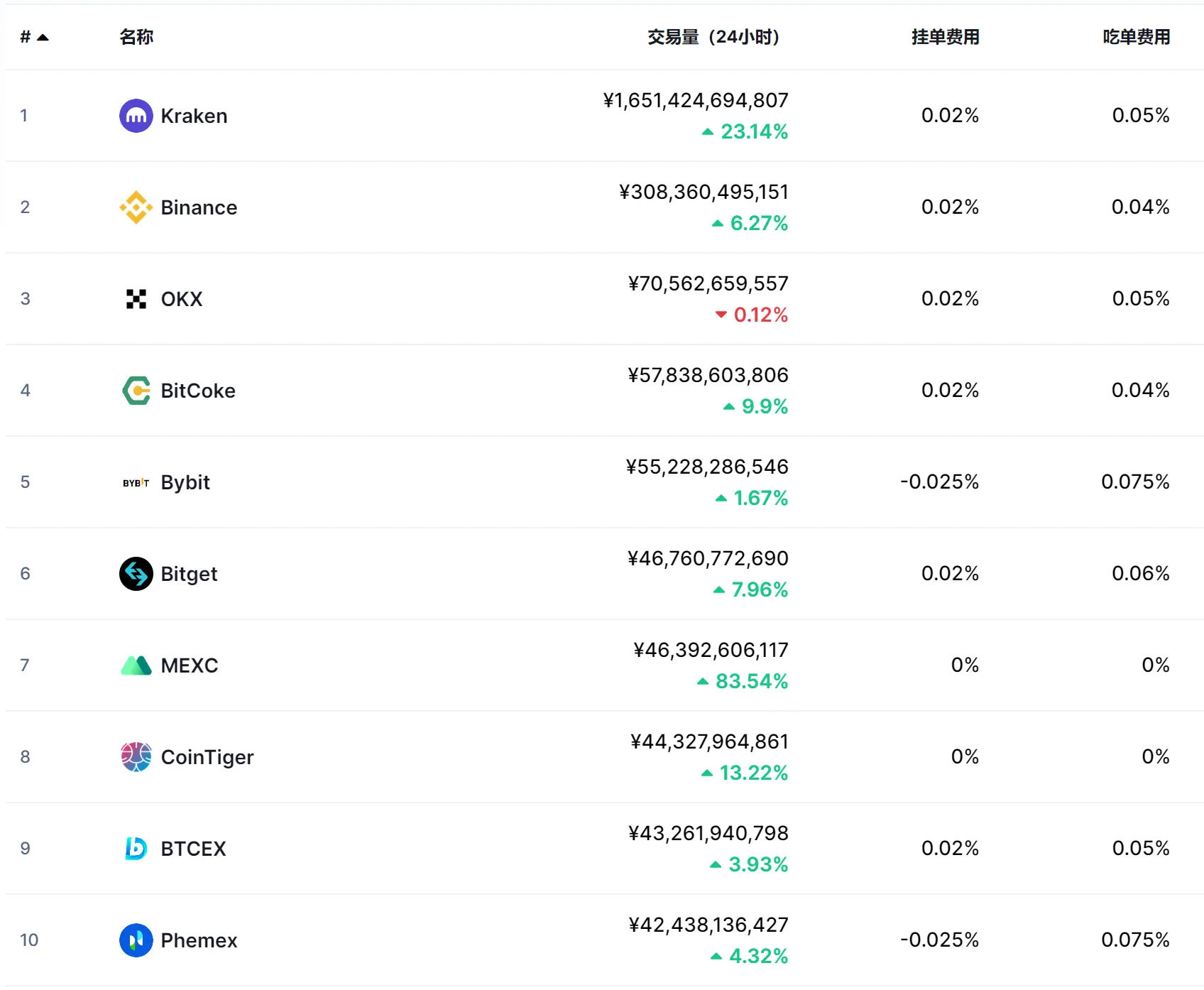Image resolution: width=1204 pixels, height=990 pixels.
Task: Click the BTCEX exchange logo icon
Action: click(x=136, y=849)
